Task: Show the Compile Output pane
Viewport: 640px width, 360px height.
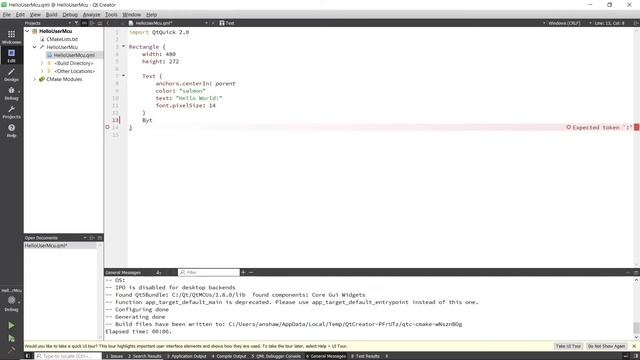Action: pos(229,356)
